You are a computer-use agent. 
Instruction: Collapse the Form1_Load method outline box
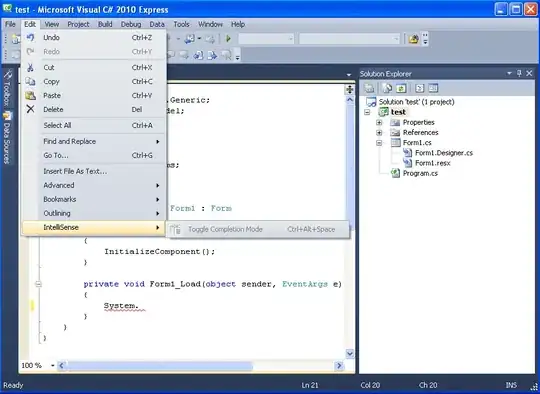pos(38,284)
